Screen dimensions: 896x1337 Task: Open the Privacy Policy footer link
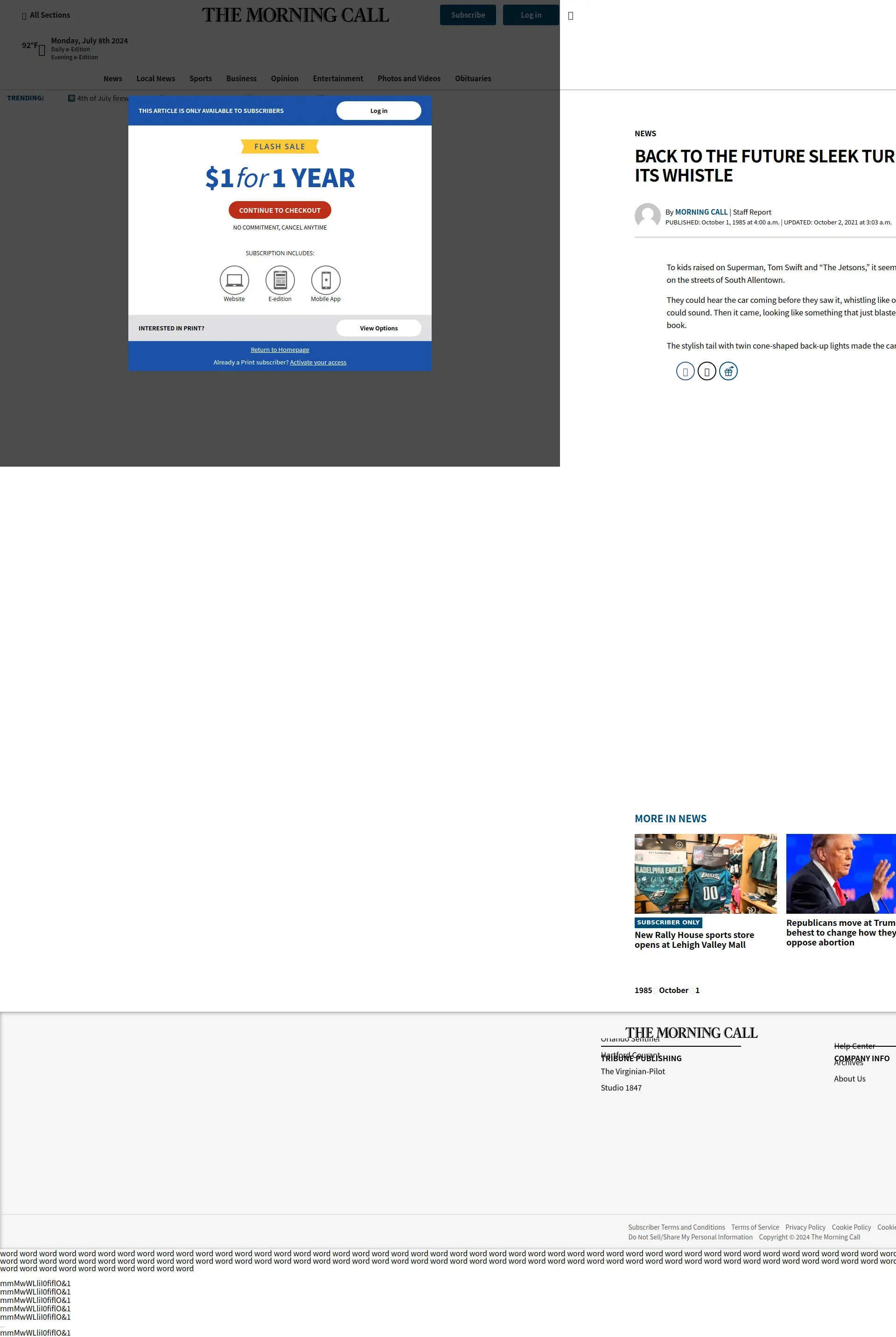point(805,1227)
